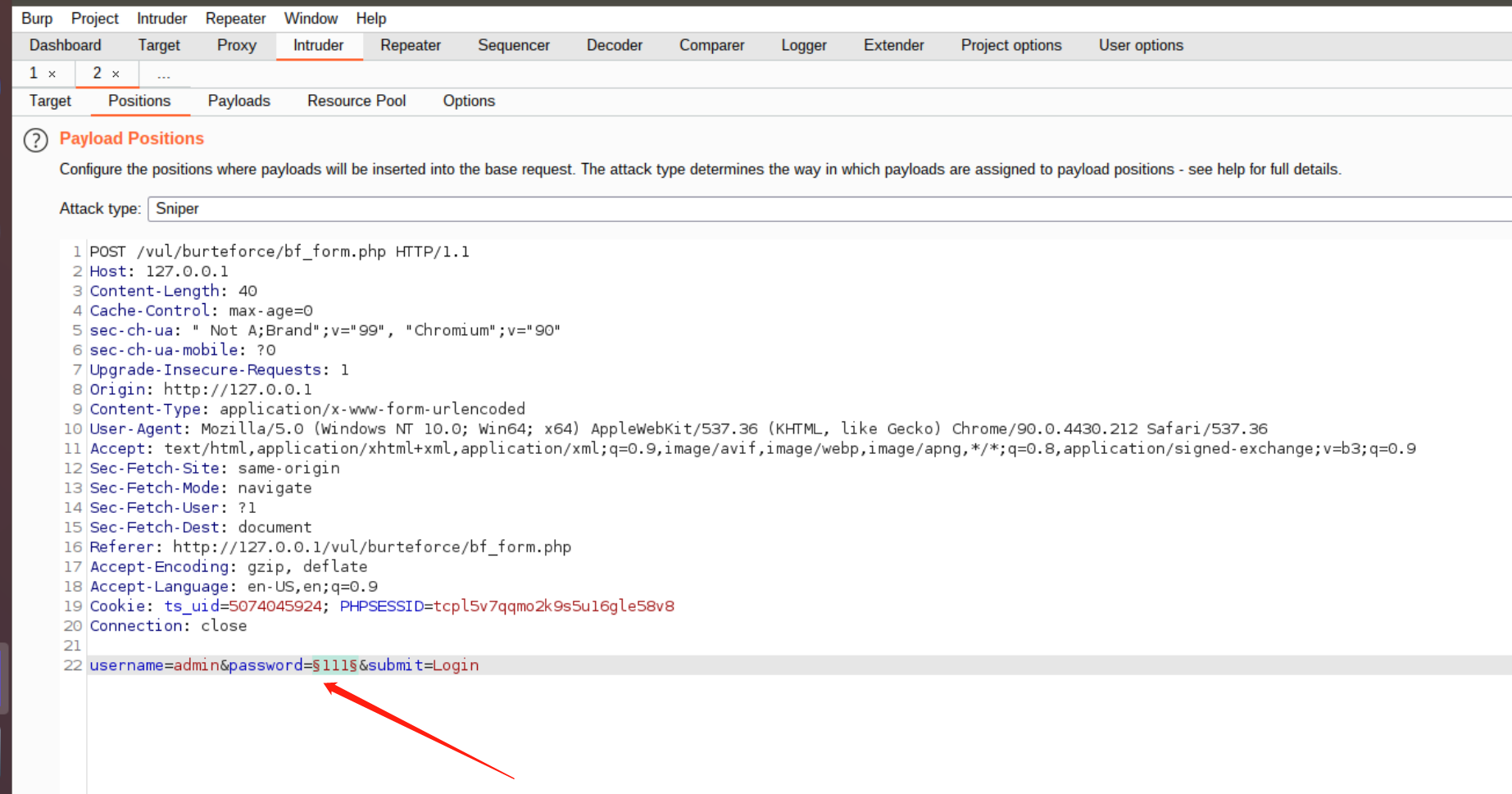This screenshot has width=1512, height=794.
Task: Click the 'Origin' header name
Action: pos(118,389)
